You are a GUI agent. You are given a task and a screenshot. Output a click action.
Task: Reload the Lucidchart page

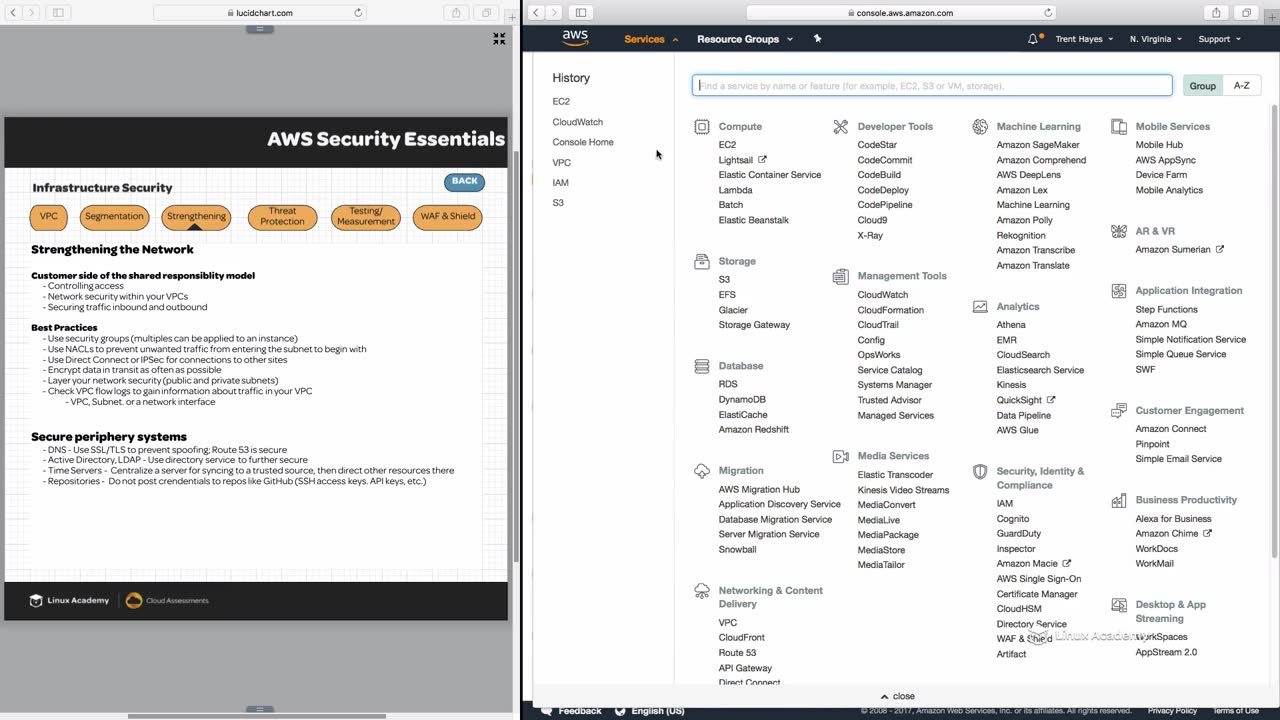click(358, 13)
